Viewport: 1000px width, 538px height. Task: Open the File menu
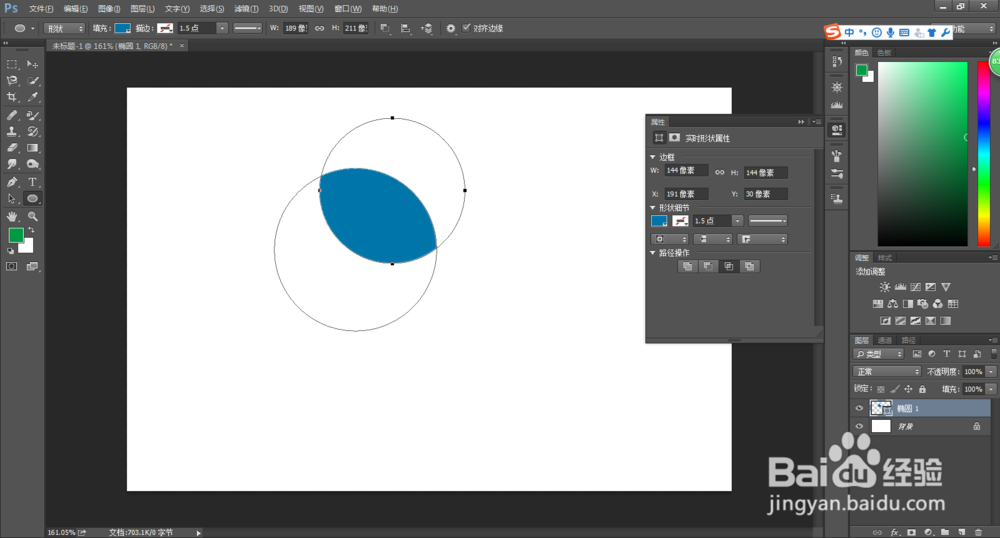(41, 9)
